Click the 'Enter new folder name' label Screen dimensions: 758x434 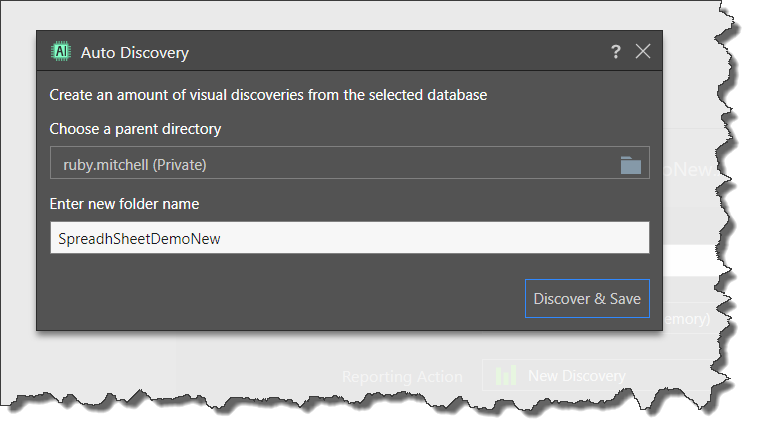click(x=124, y=204)
